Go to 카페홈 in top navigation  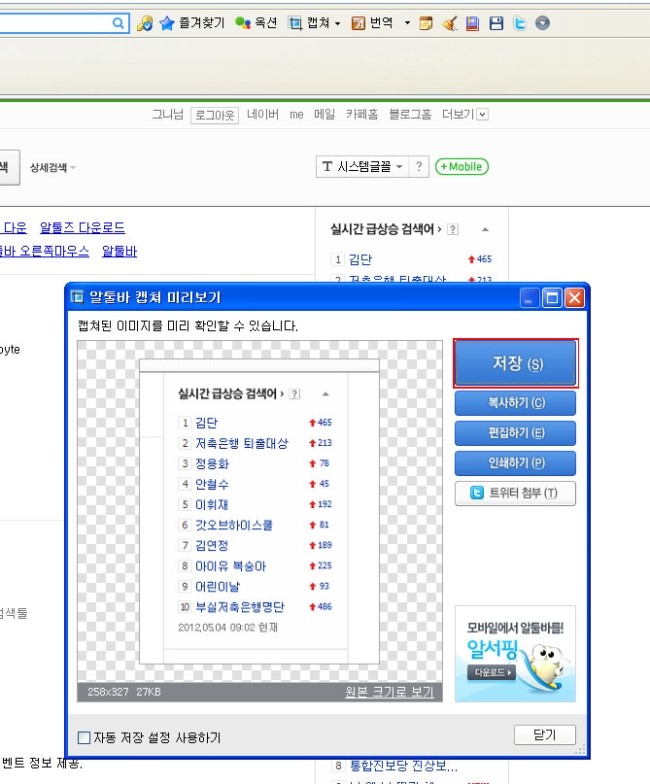[x=362, y=115]
